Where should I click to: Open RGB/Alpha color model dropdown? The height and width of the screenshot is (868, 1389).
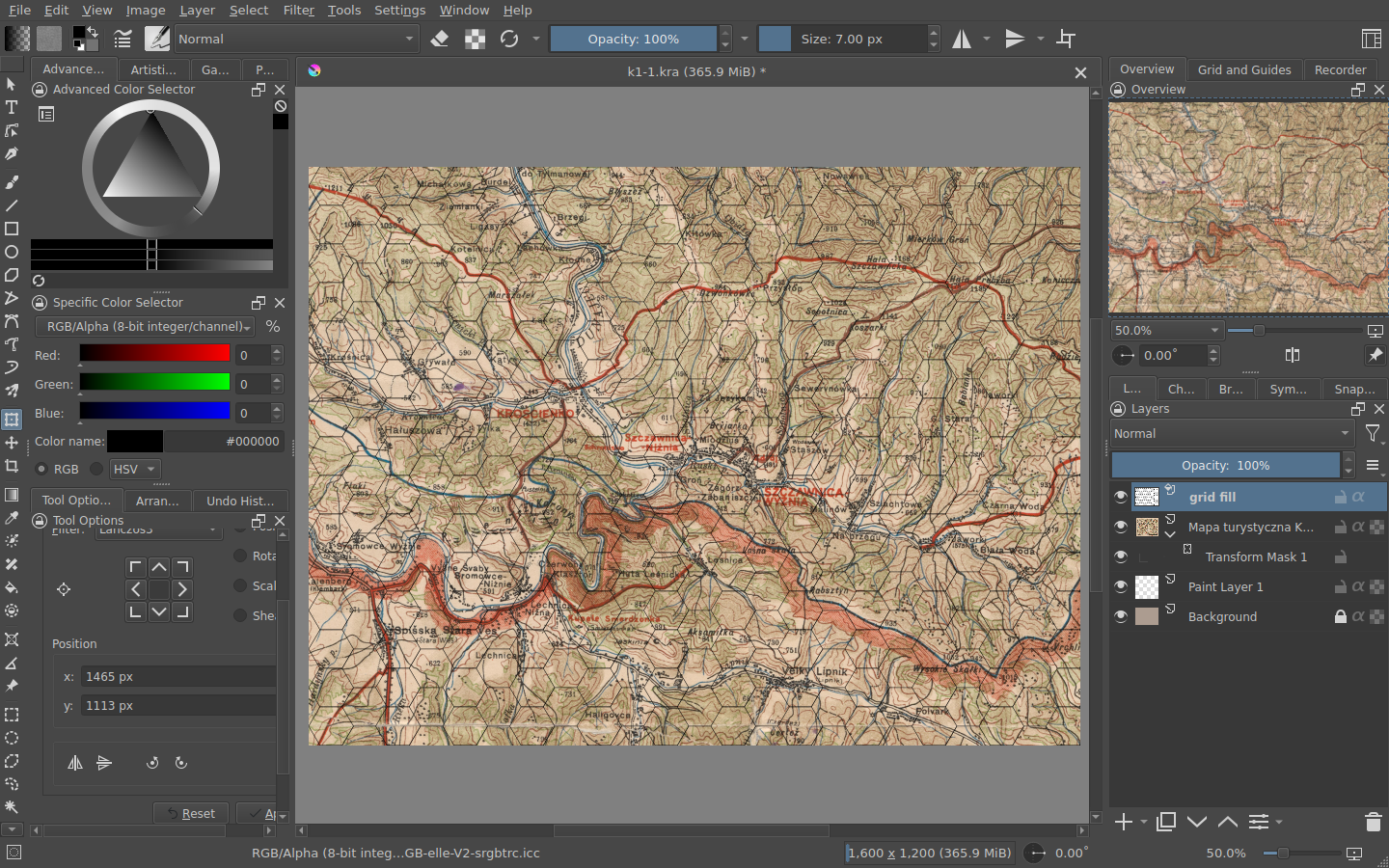pos(145,326)
